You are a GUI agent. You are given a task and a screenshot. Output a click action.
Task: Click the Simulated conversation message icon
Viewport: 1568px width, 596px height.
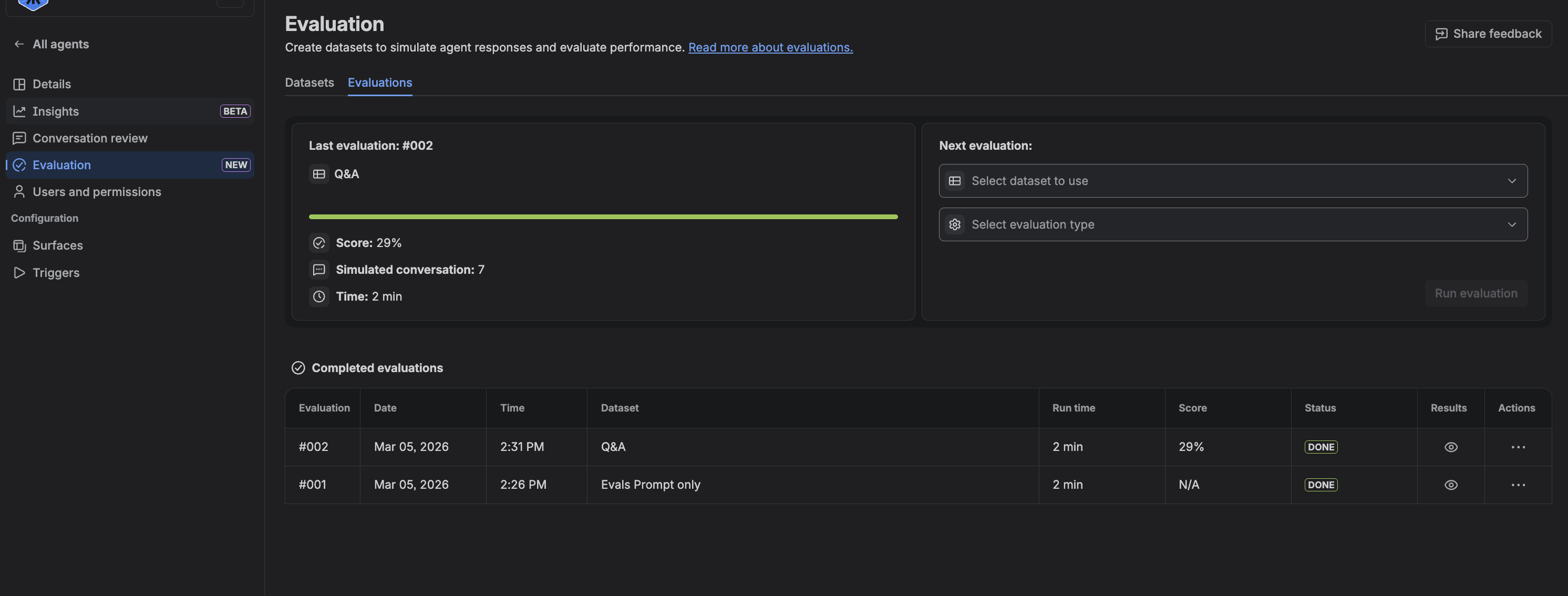point(319,270)
